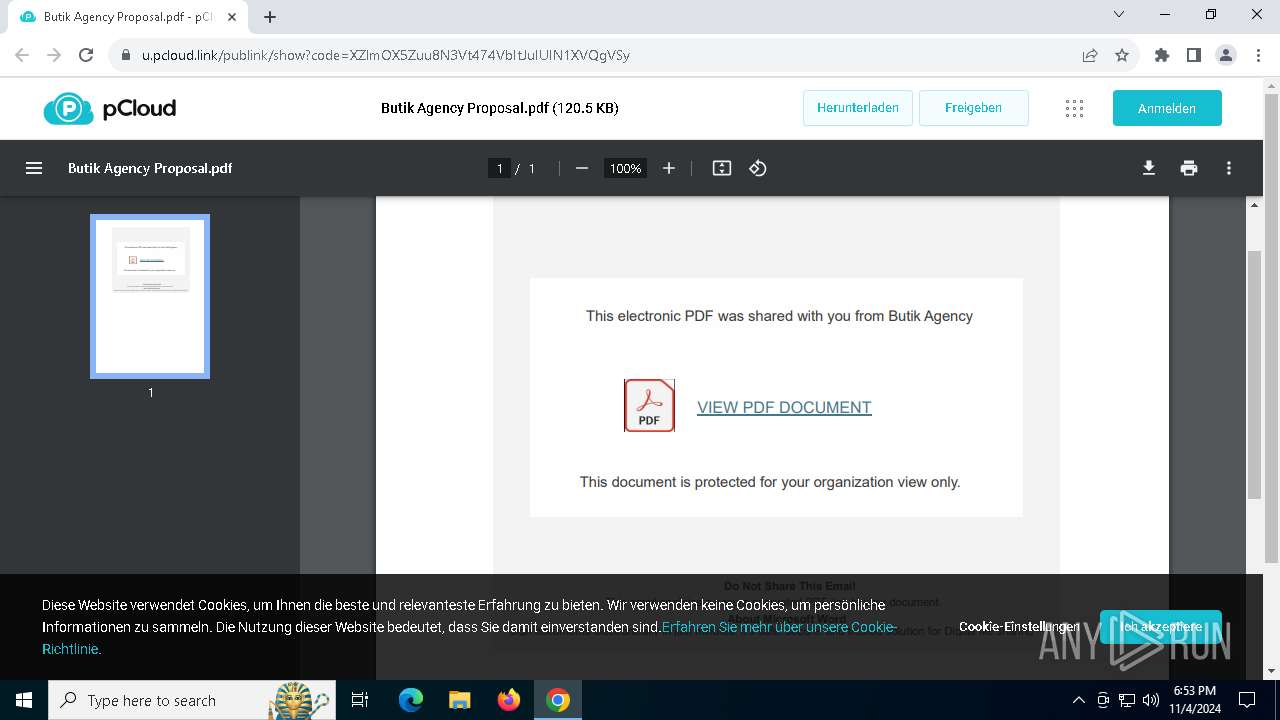Print the PDF document

pos(1189,168)
